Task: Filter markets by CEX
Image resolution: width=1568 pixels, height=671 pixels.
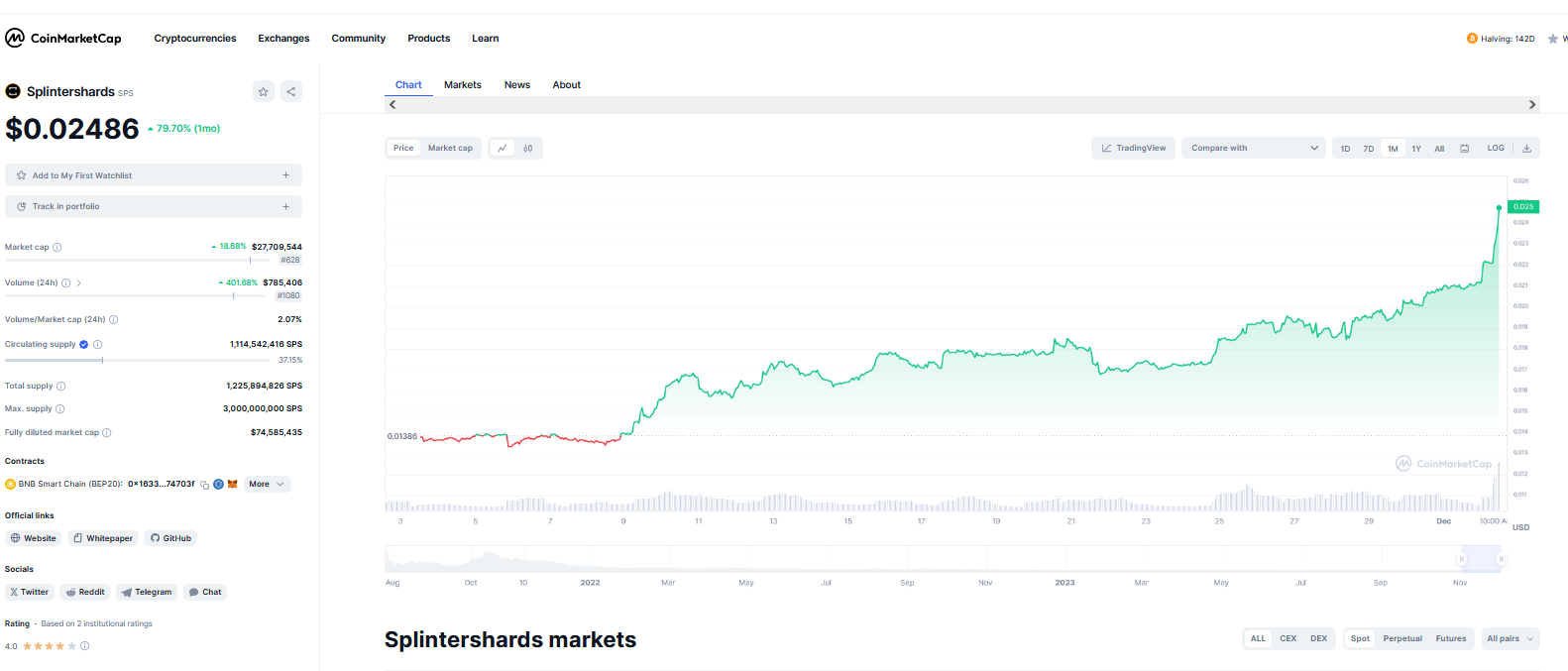Action: click(1288, 638)
